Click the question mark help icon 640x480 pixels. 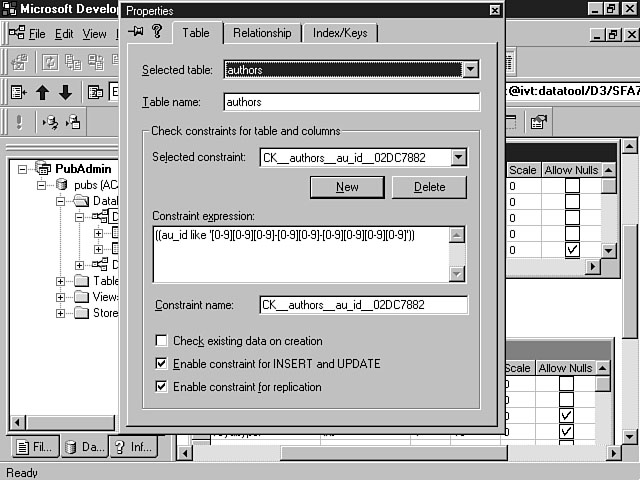click(157, 32)
